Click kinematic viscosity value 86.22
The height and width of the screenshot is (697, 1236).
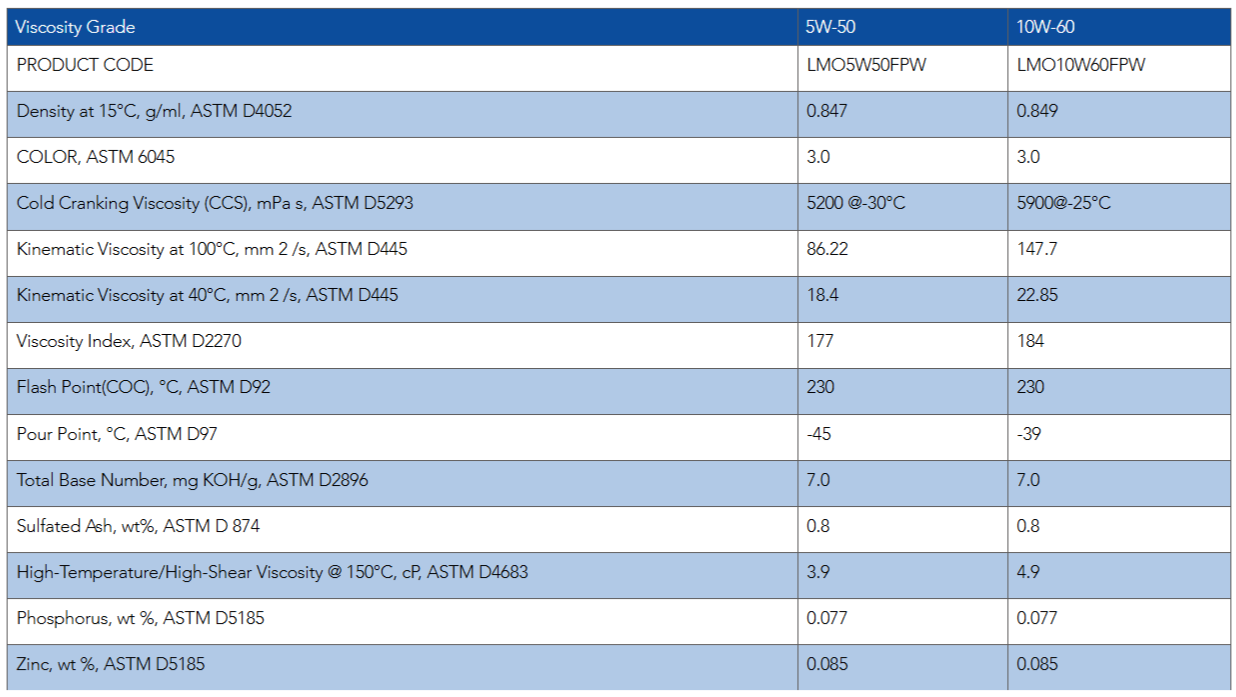coord(827,249)
